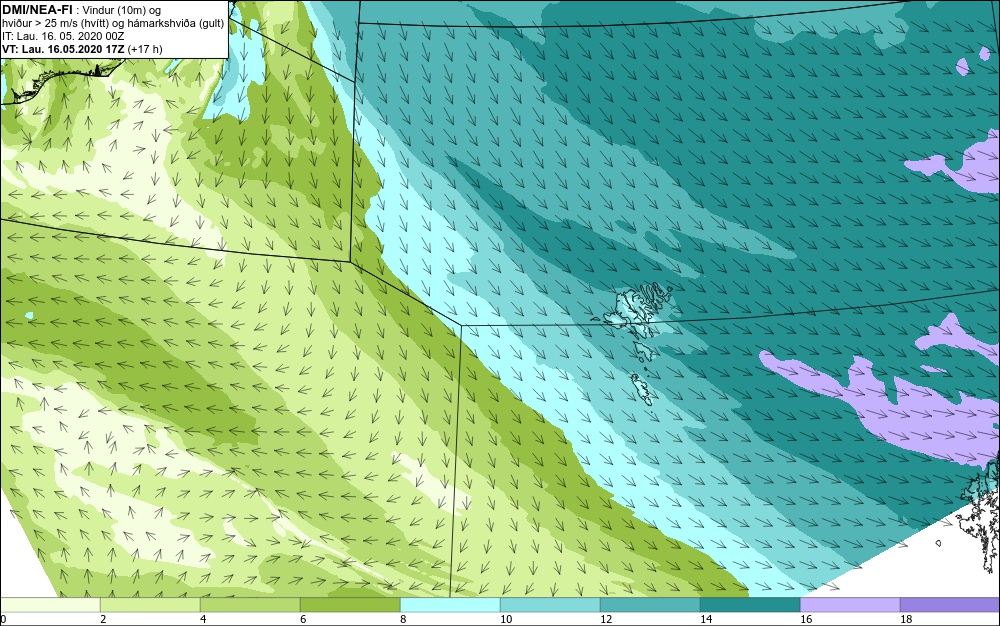Click the 0–2 m/s palest legend swatch
This screenshot has width=1000, height=626.
(x=50, y=604)
